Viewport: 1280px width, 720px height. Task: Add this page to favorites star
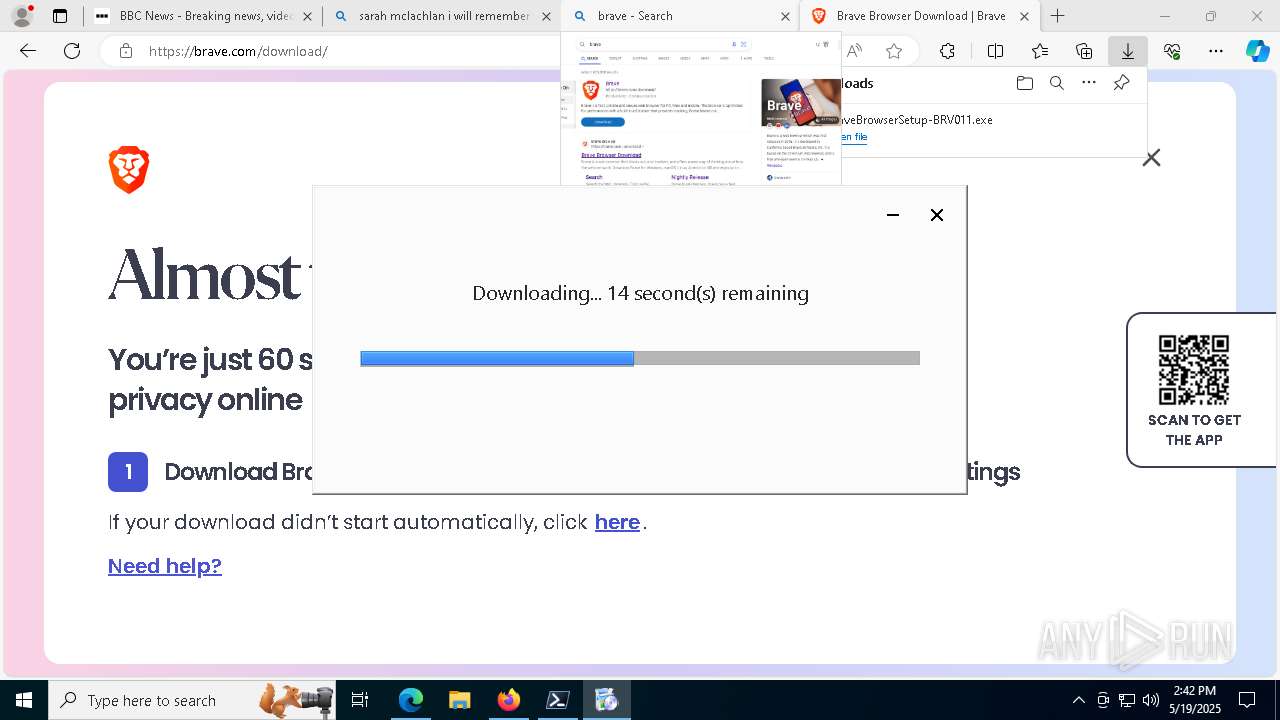[x=894, y=51]
